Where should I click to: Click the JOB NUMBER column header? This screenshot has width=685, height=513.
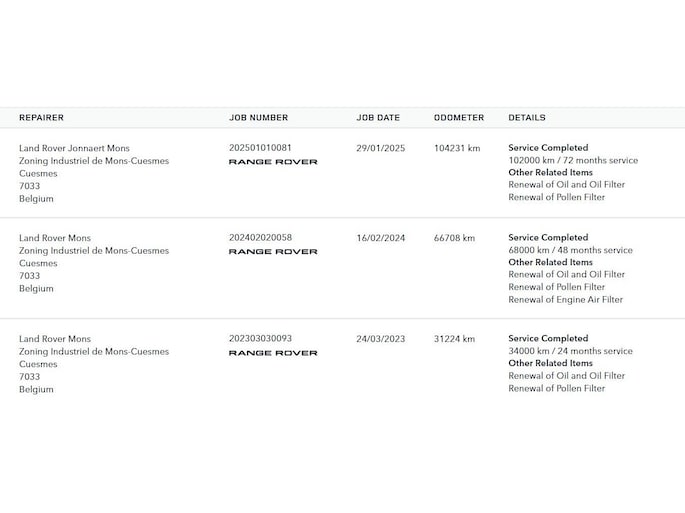point(258,118)
